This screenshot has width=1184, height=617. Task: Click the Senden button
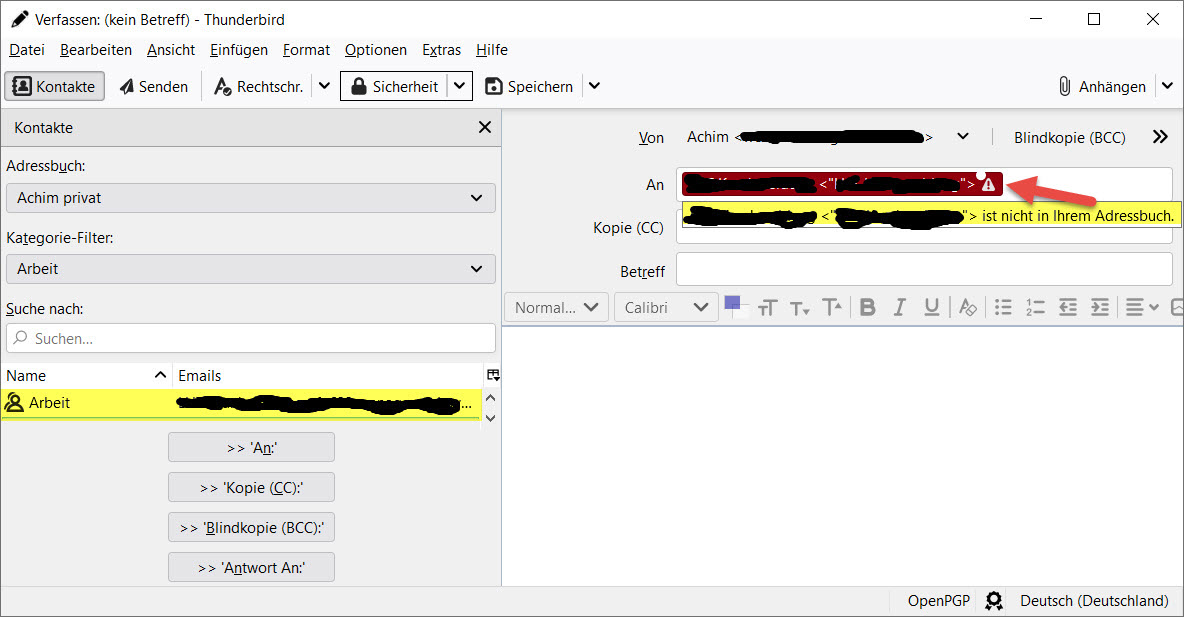[153, 86]
